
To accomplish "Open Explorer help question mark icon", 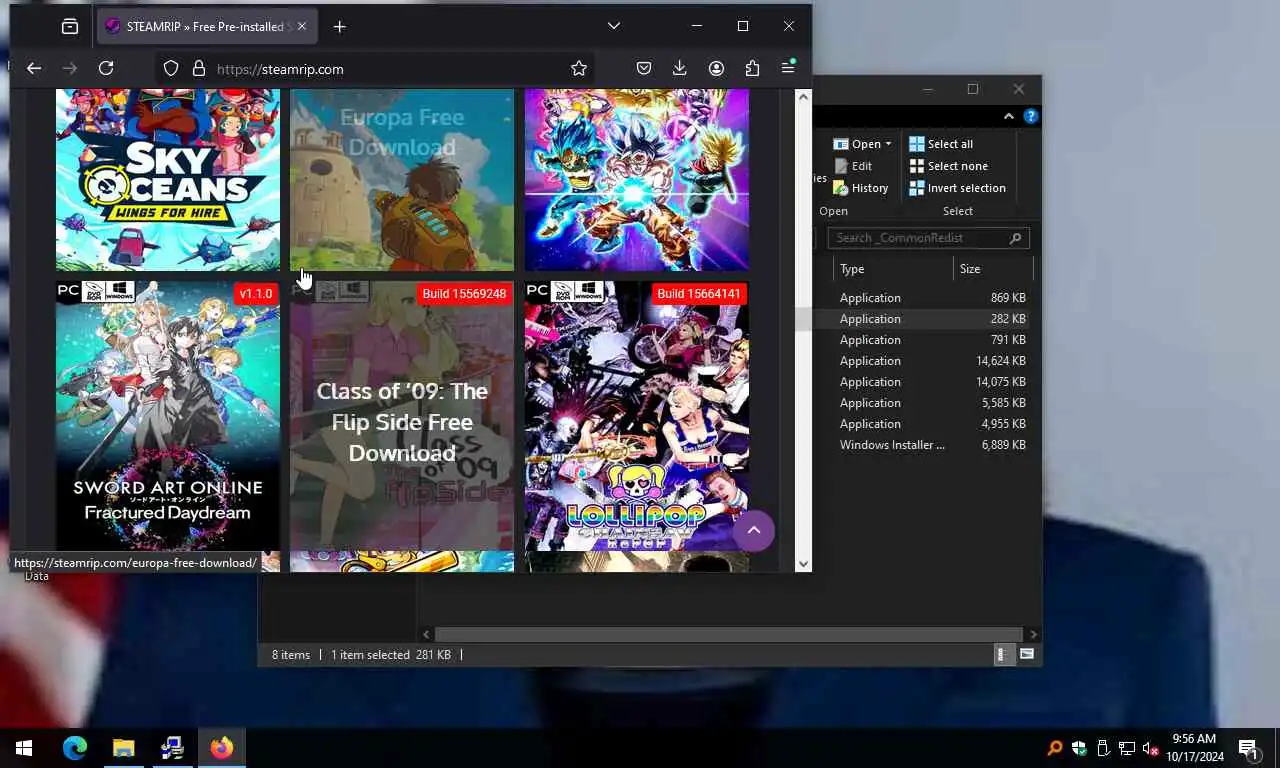I will tap(1030, 117).
